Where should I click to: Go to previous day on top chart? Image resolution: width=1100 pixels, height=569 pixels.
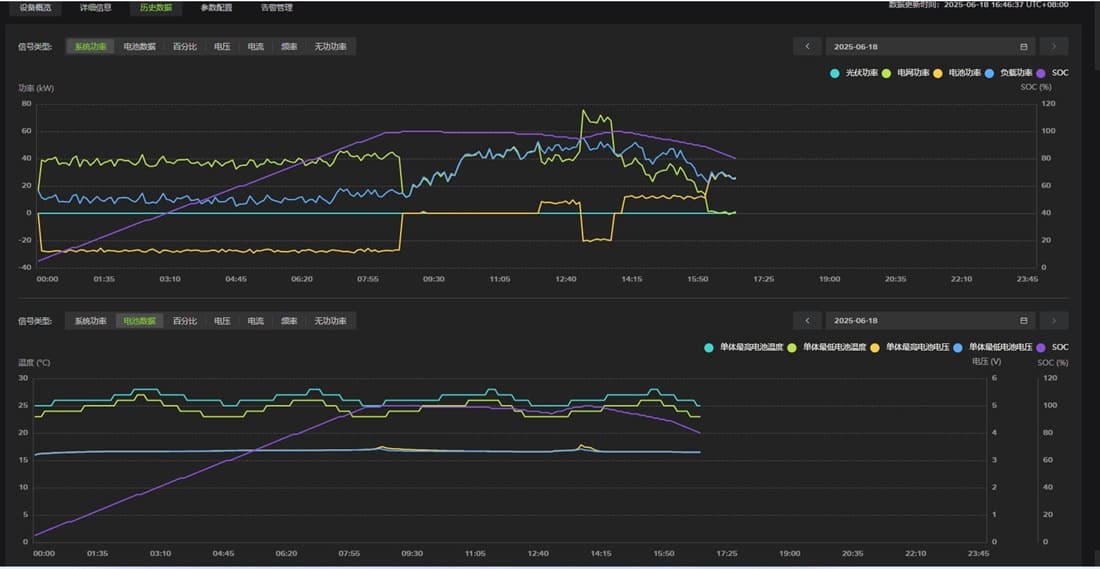click(807, 47)
